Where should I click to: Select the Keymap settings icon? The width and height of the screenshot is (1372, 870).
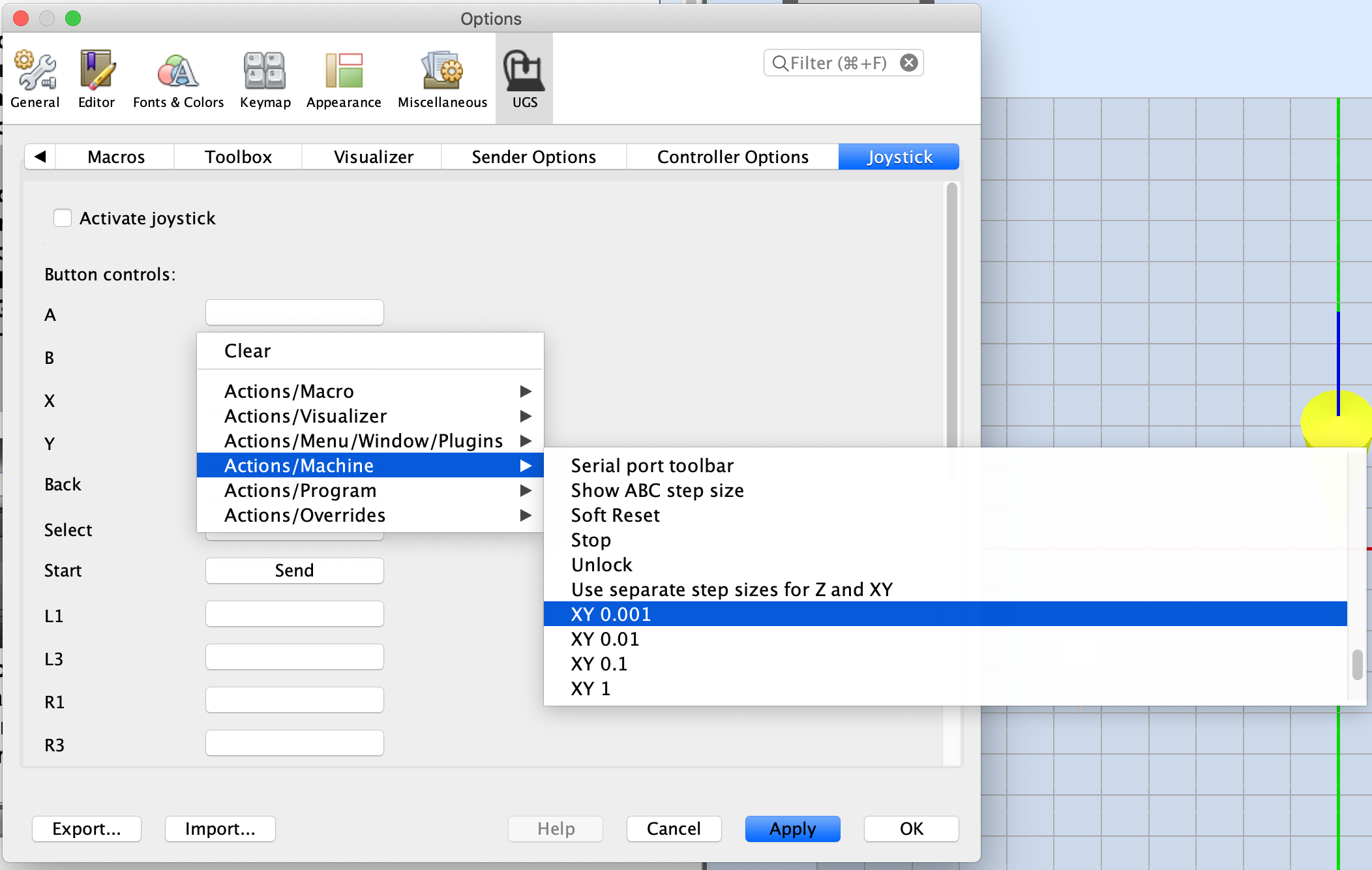(265, 77)
